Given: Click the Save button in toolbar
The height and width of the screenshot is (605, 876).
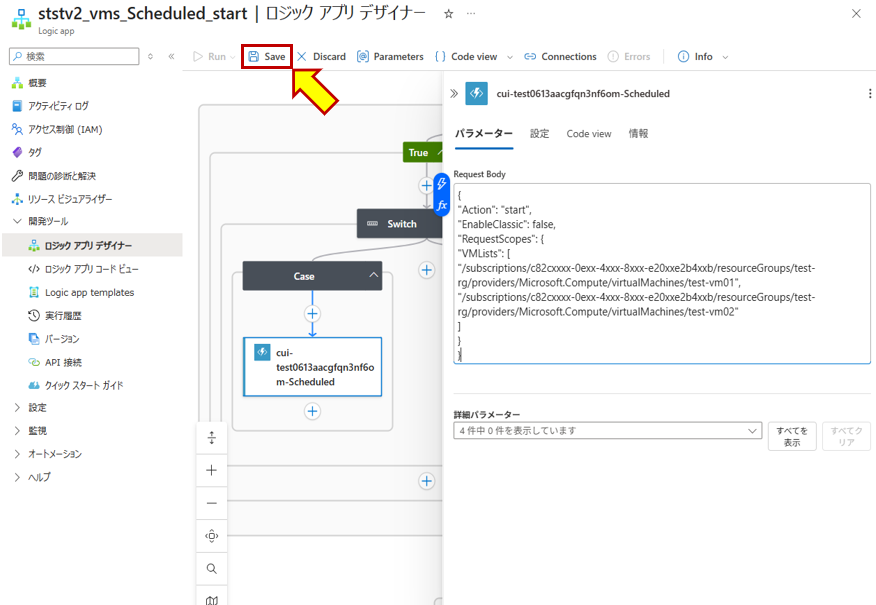Looking at the screenshot, I should pos(266,56).
